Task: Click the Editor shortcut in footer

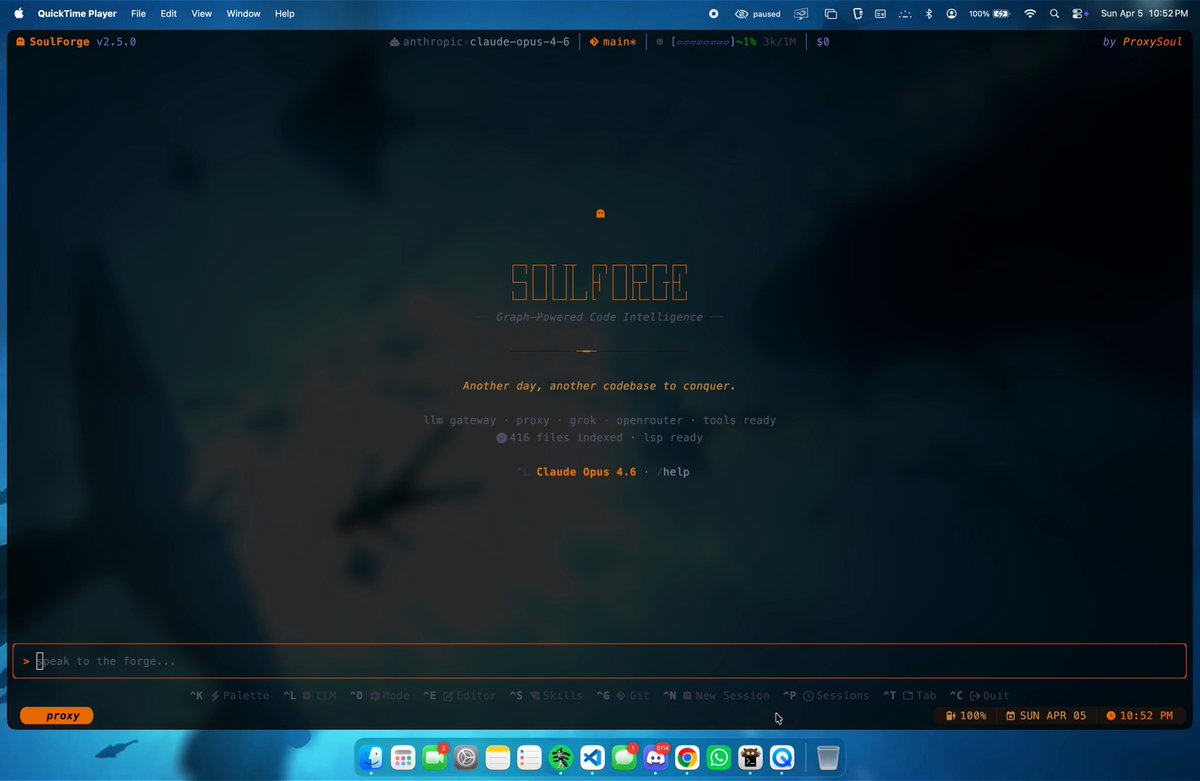Action: point(459,695)
